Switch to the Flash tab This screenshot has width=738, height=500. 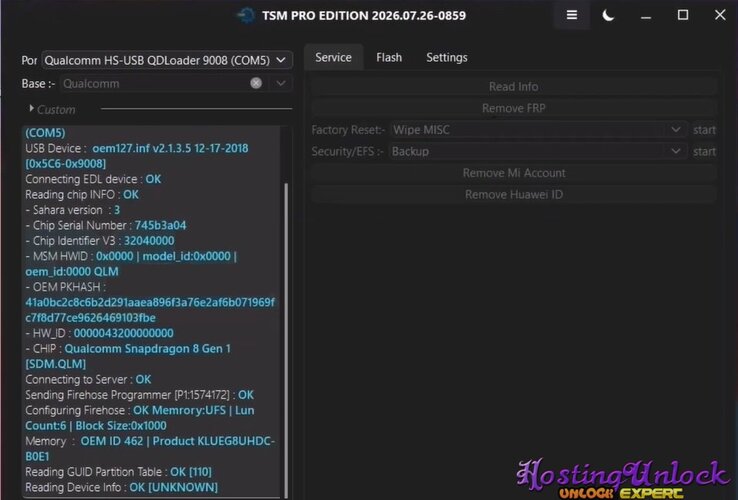(x=389, y=57)
